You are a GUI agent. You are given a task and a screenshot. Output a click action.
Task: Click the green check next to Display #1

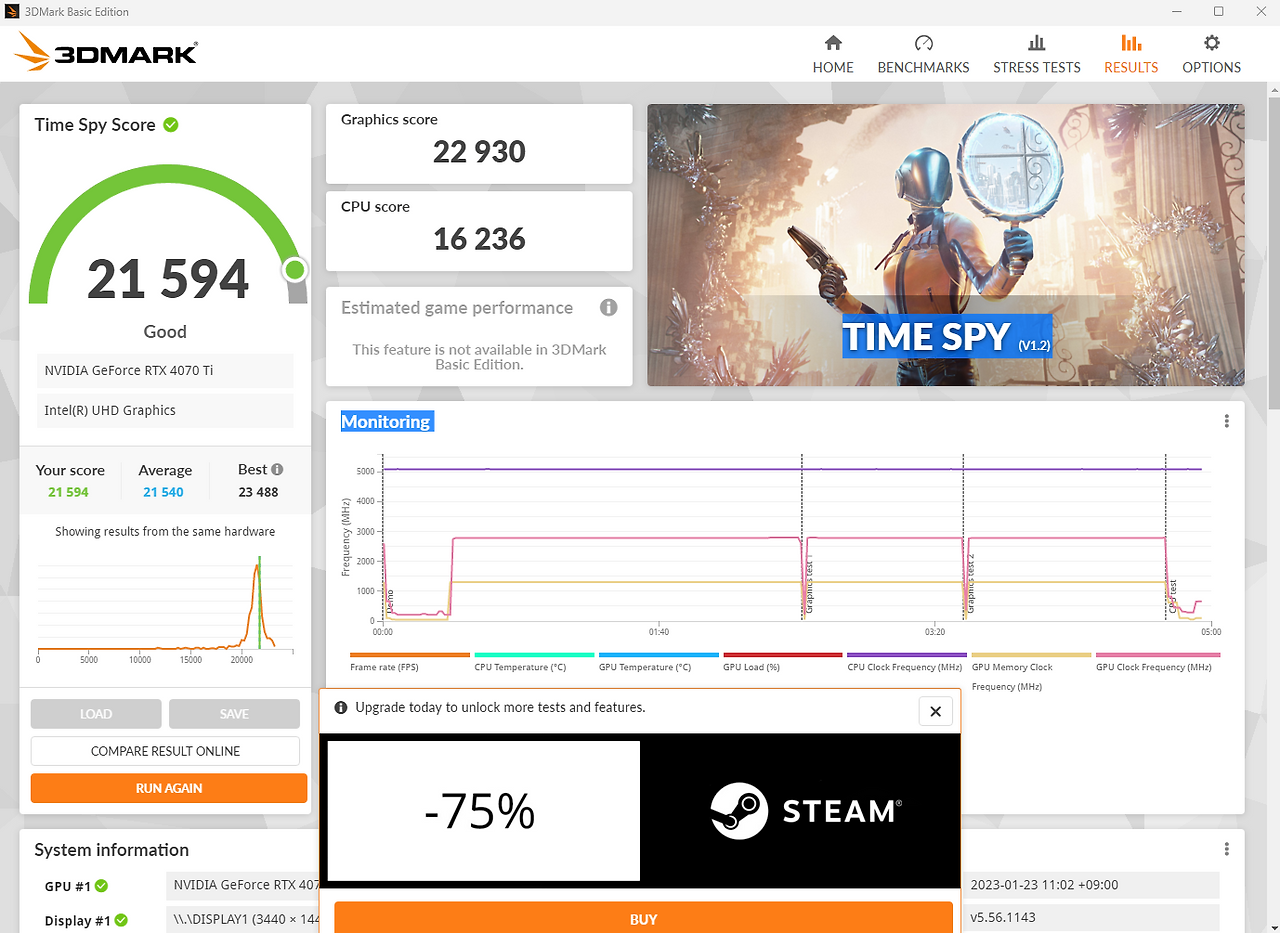point(120,920)
